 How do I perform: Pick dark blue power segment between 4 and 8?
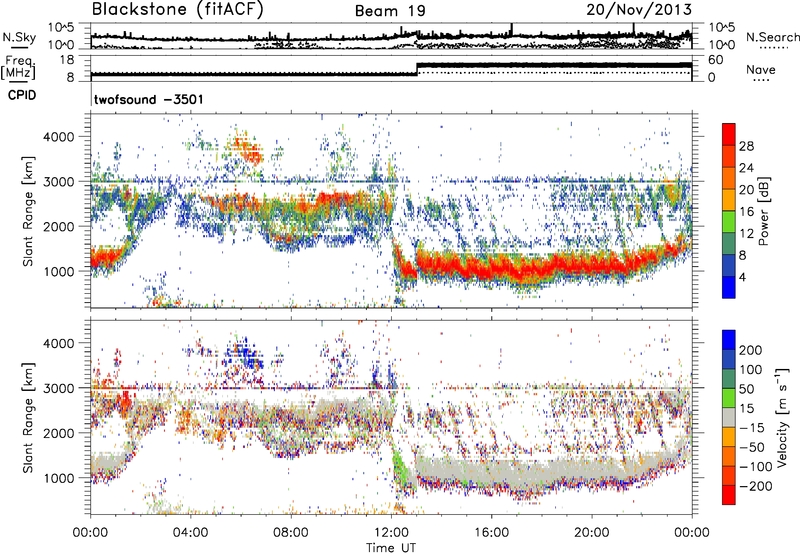(x=729, y=266)
